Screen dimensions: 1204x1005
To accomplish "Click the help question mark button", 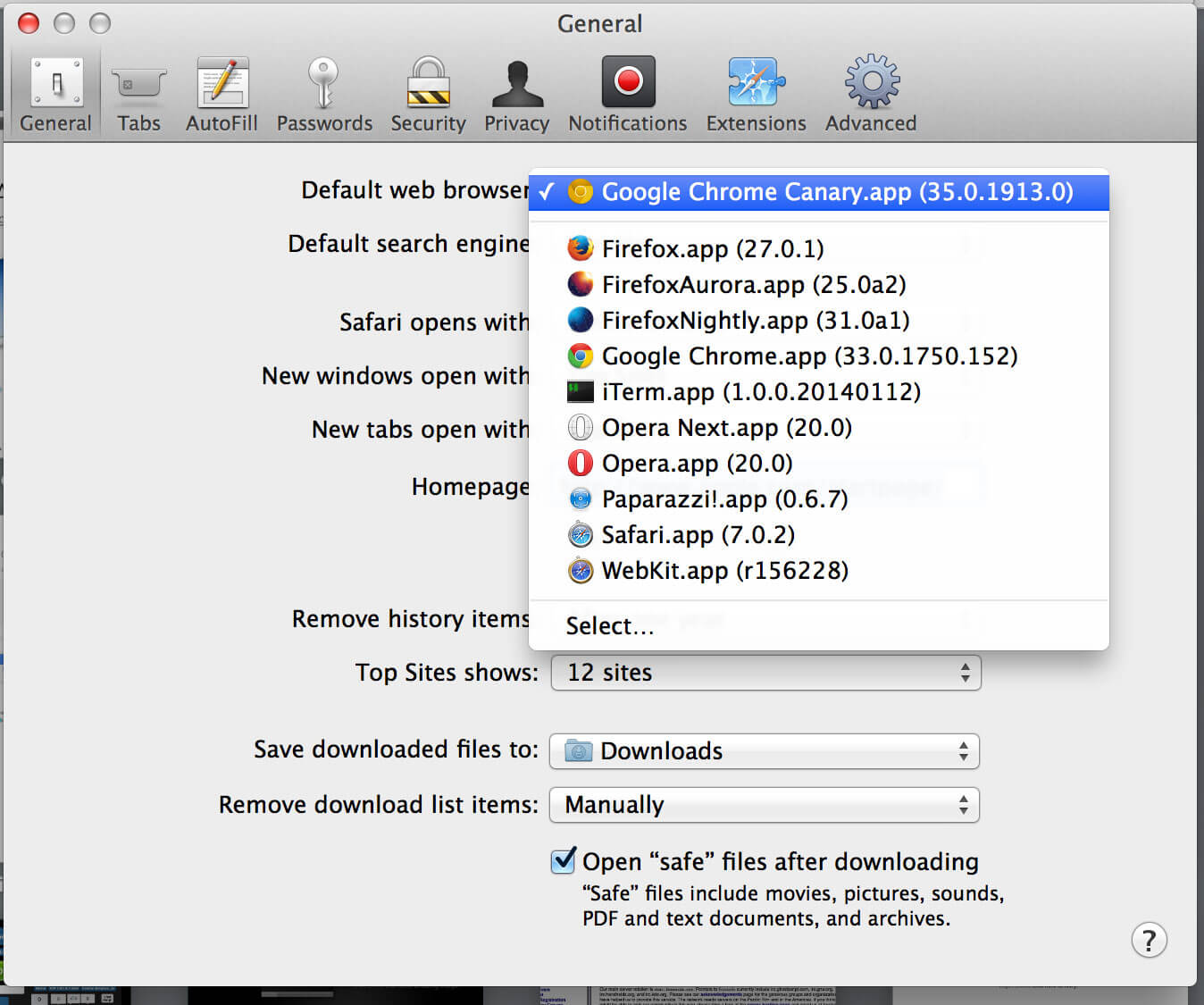I will pos(1149,940).
